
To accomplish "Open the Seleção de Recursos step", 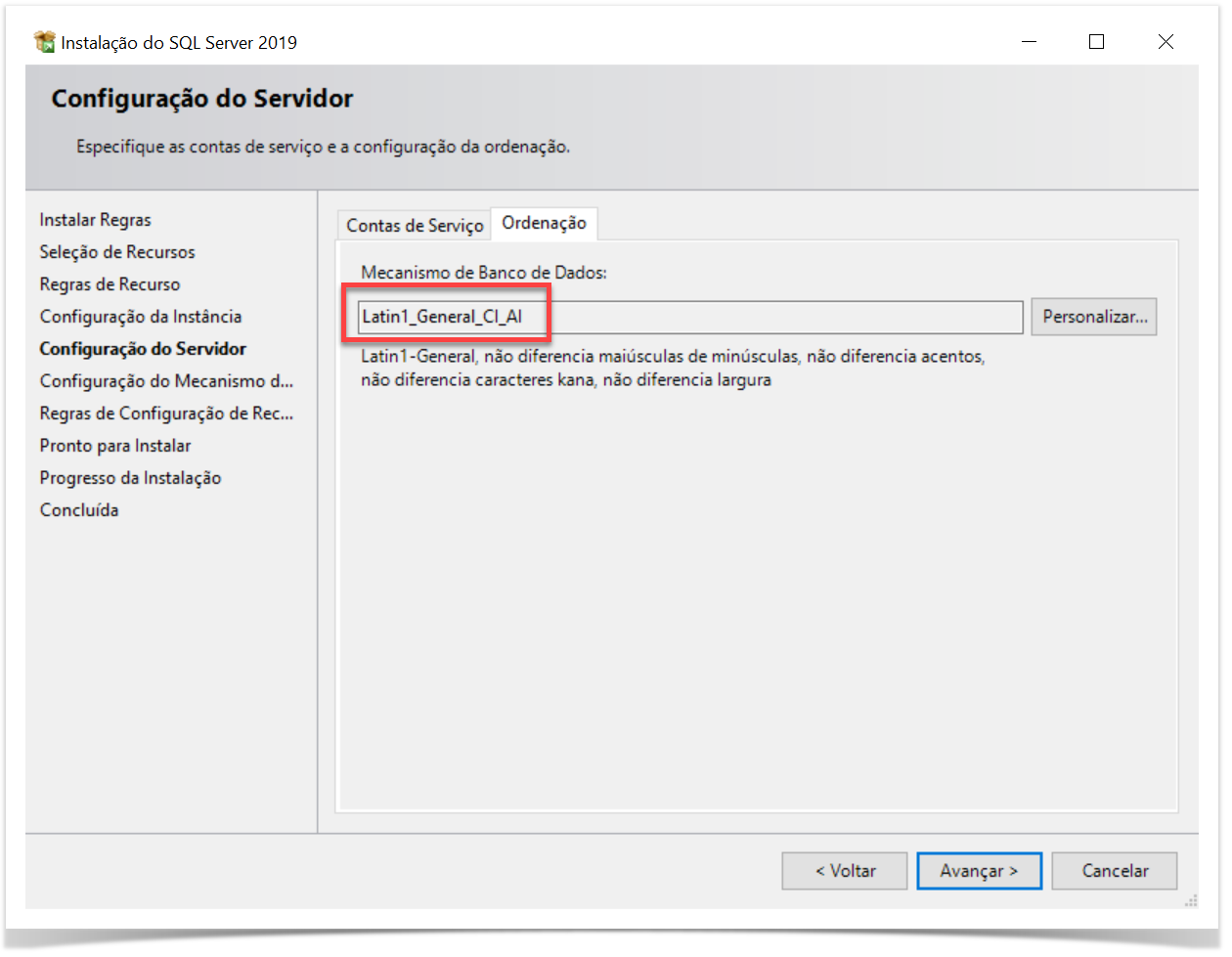I will click(x=117, y=252).
